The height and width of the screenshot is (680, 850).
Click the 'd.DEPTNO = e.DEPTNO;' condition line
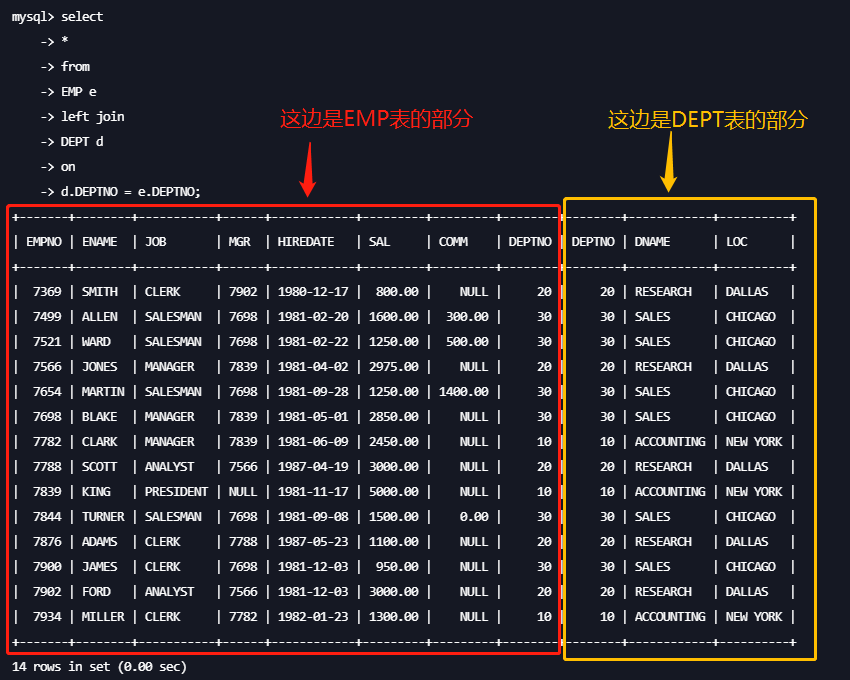pos(130,192)
